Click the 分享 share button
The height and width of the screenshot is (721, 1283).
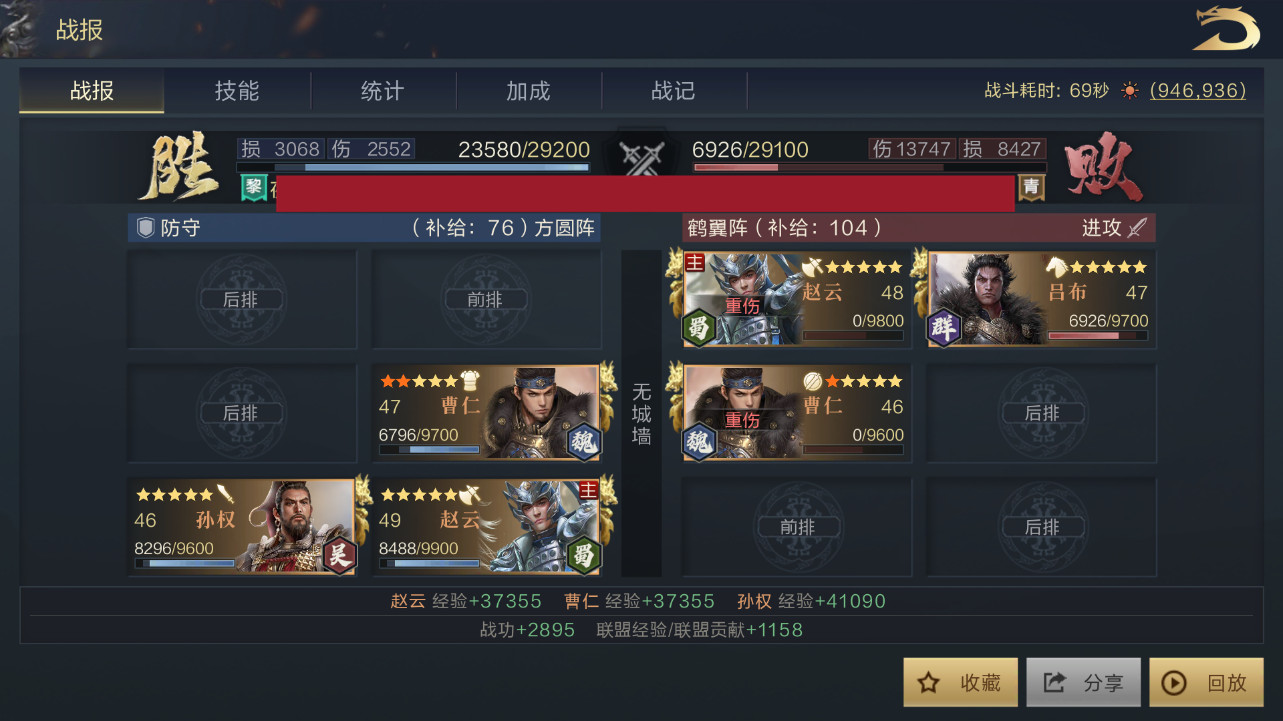[1083, 683]
